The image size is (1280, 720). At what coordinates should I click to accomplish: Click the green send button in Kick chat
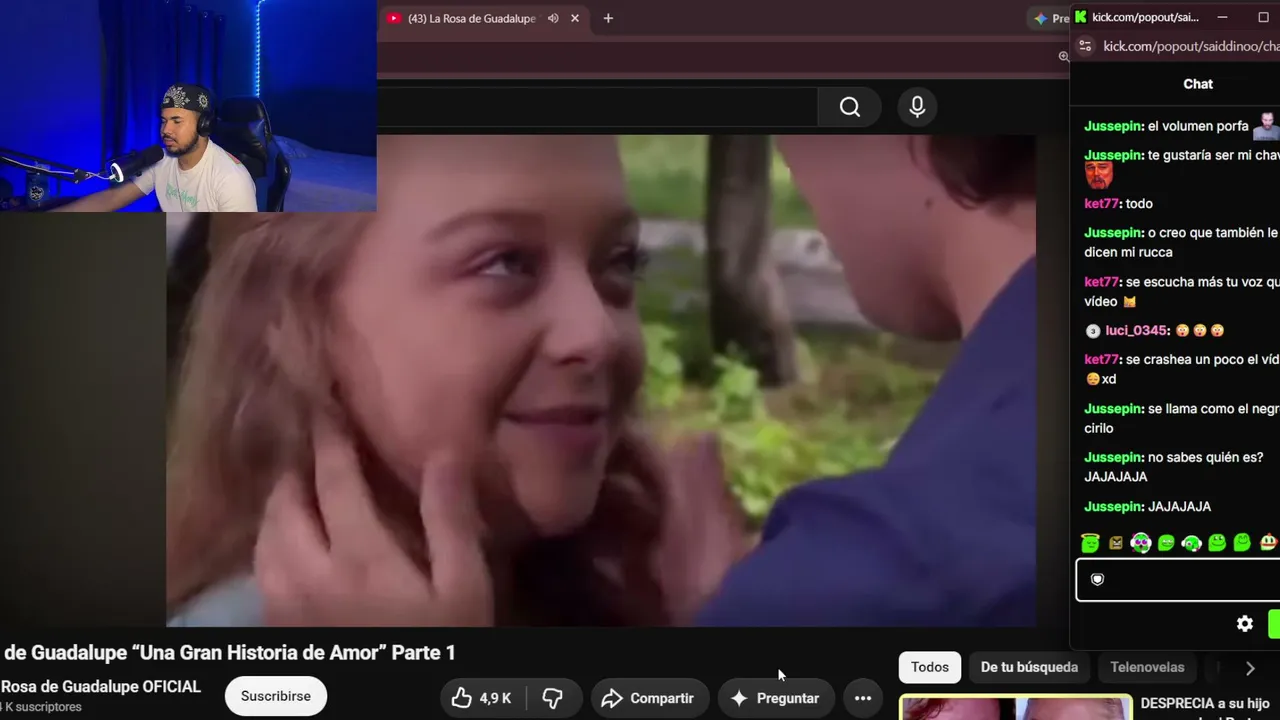tap(1274, 624)
